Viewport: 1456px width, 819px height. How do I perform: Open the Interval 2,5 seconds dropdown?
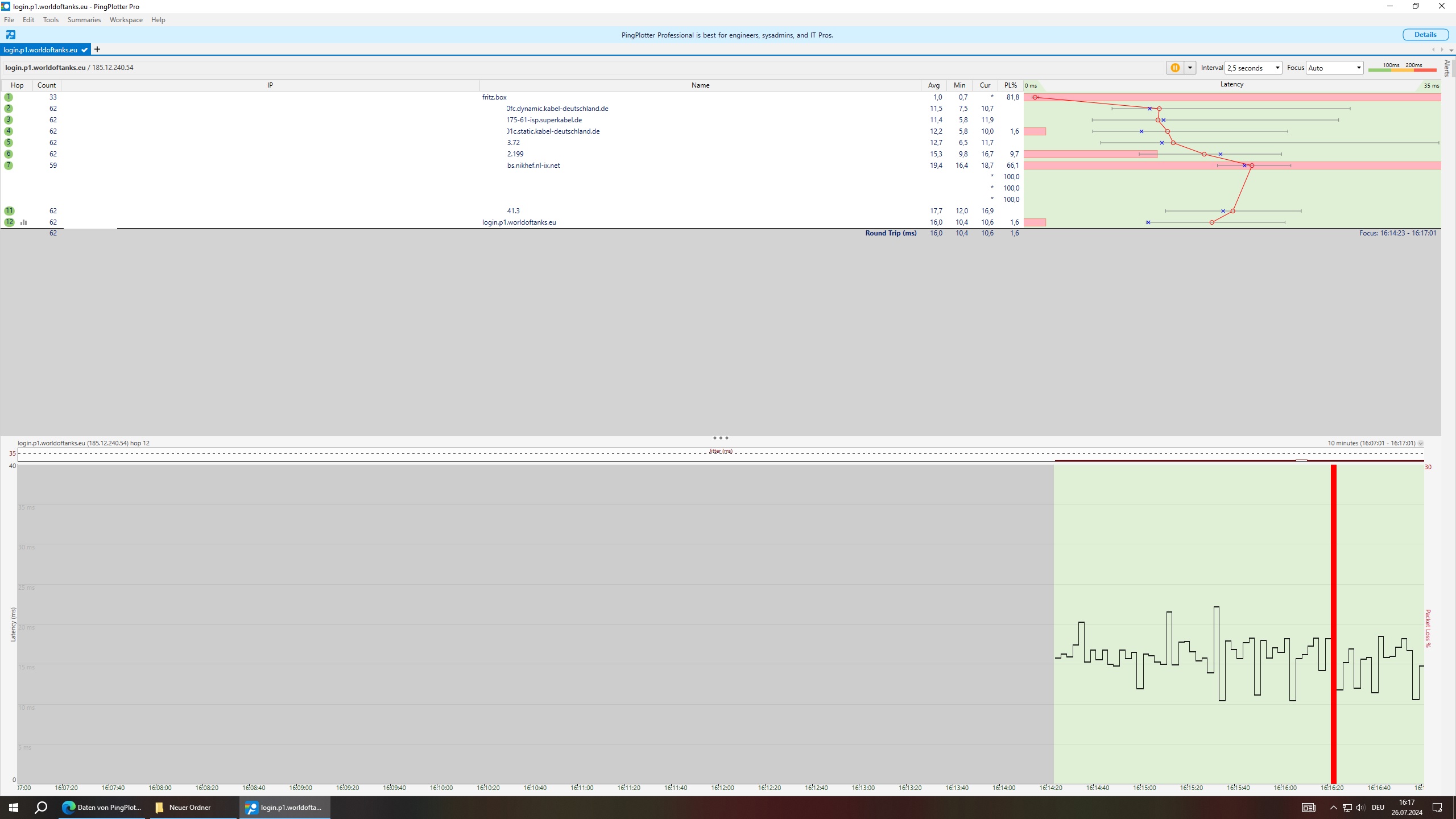pyautogui.click(x=1254, y=68)
